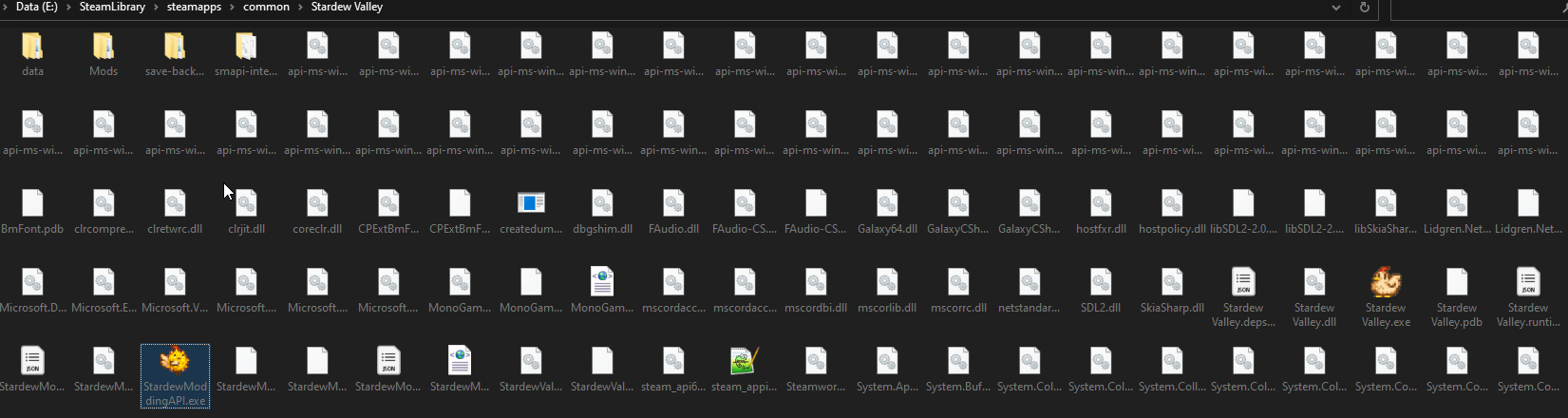
Task: Select SDL2.dll
Action: pos(1101,291)
